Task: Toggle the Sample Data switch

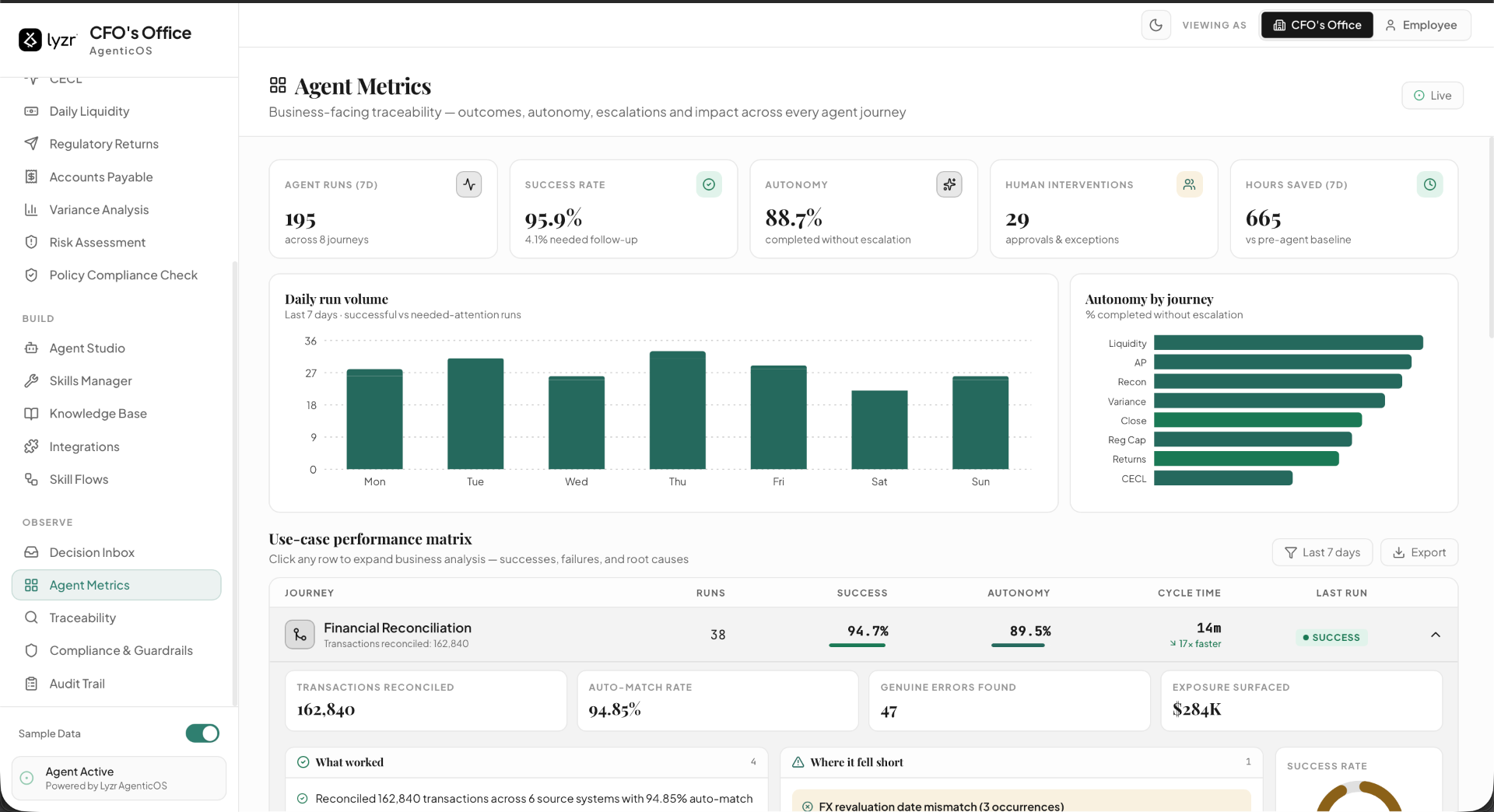Action: pos(202,733)
